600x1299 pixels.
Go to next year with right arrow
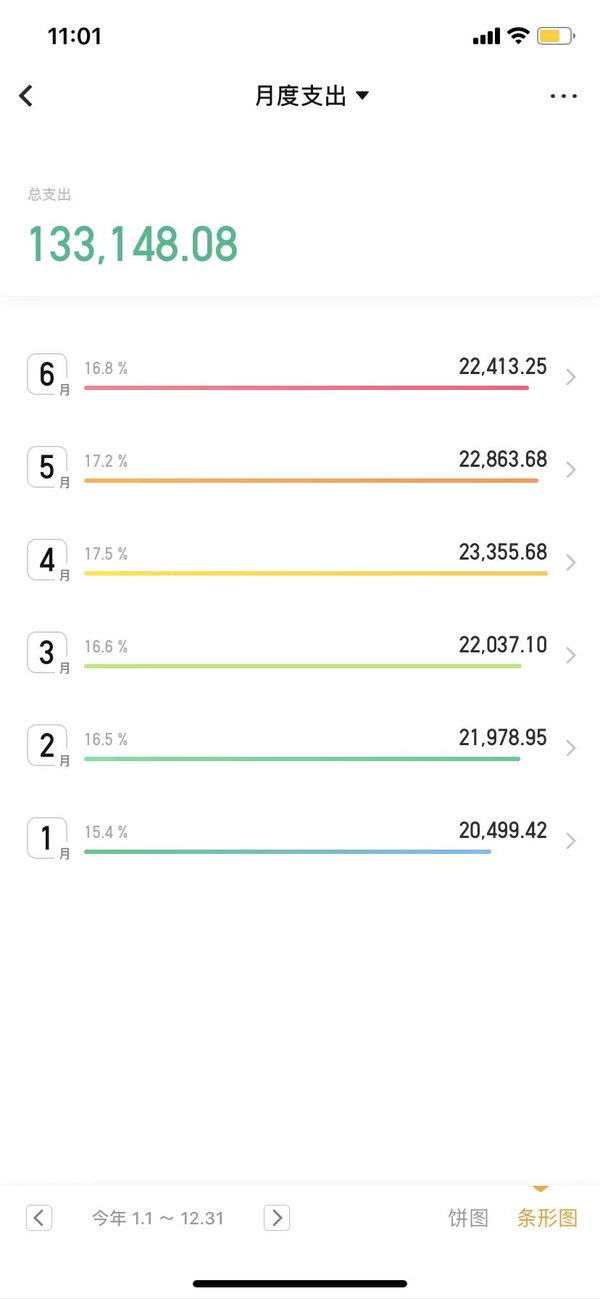coord(277,1217)
